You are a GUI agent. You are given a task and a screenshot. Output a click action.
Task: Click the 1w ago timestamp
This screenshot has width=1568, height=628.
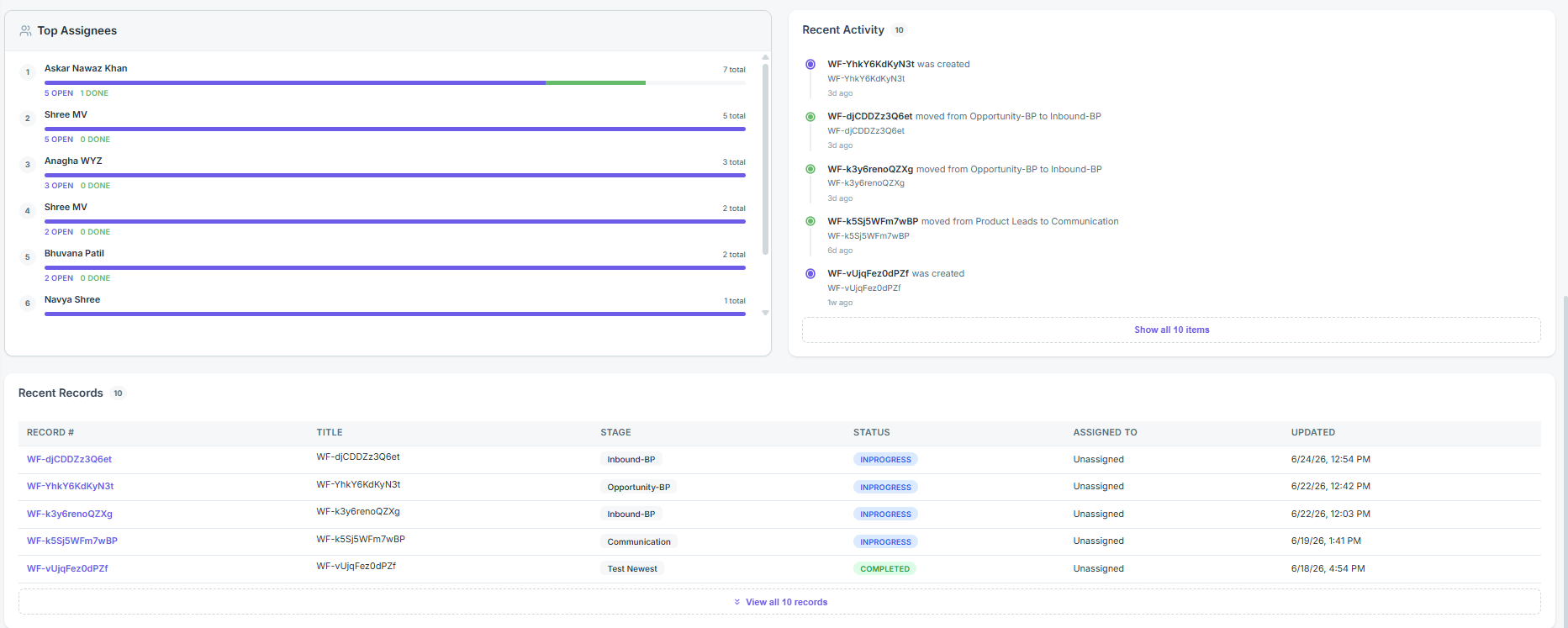[840, 303]
